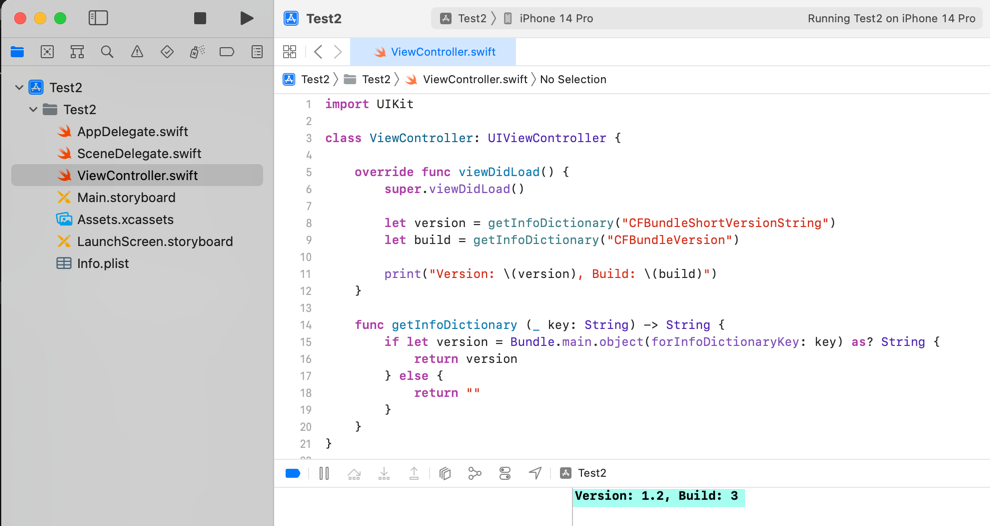Open the Report navigator
The height and width of the screenshot is (526, 990).
pos(257,52)
